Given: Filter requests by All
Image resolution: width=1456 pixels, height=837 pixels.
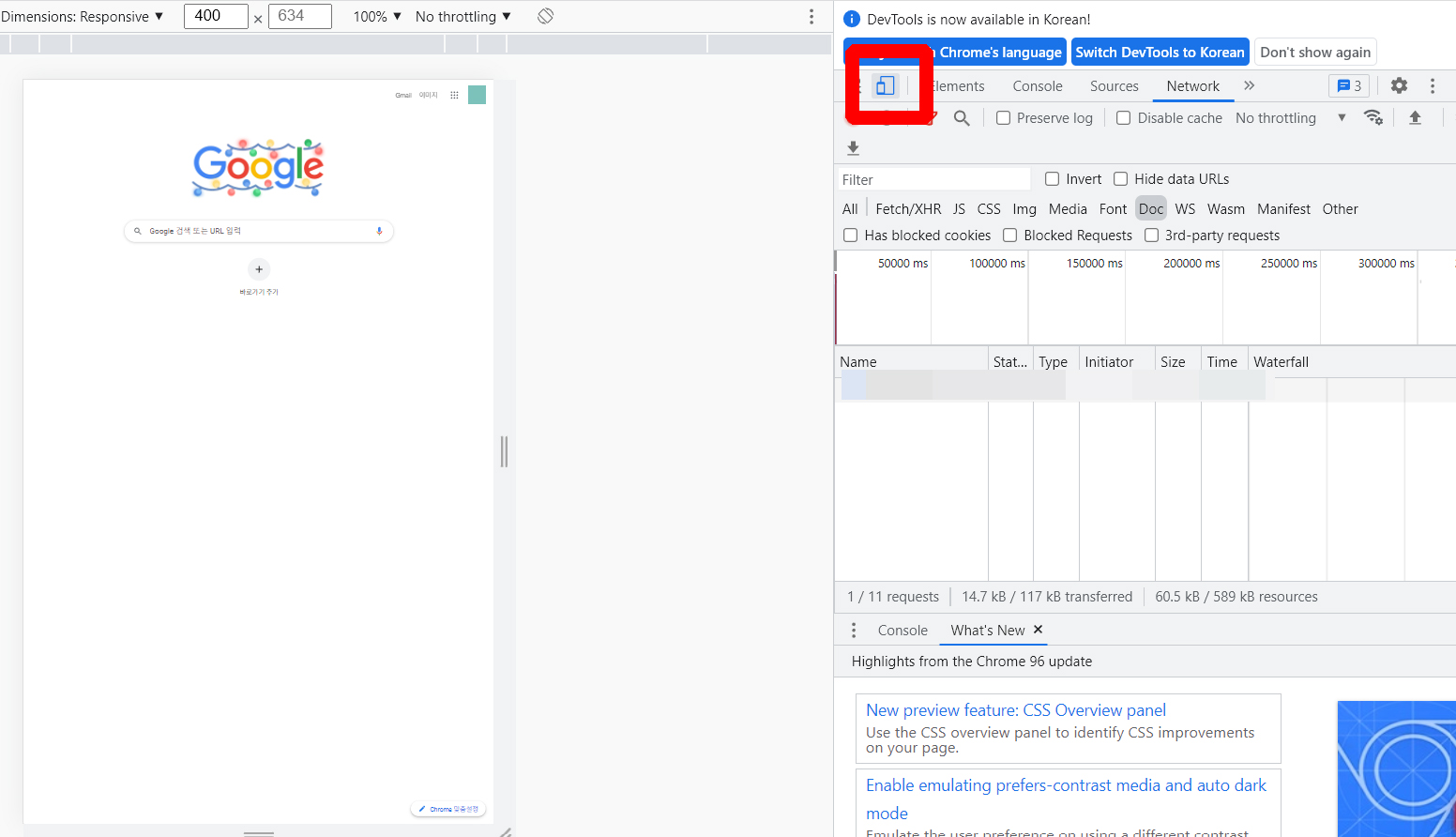Looking at the screenshot, I should 850,209.
